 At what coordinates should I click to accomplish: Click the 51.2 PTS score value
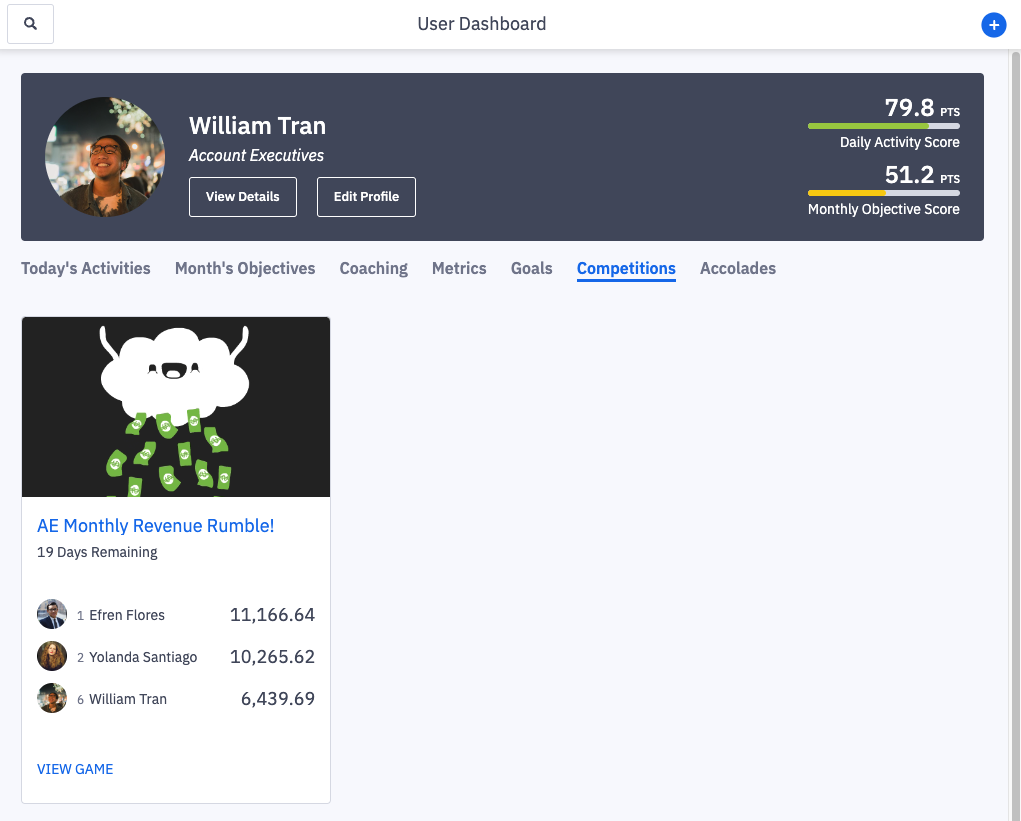[922, 174]
